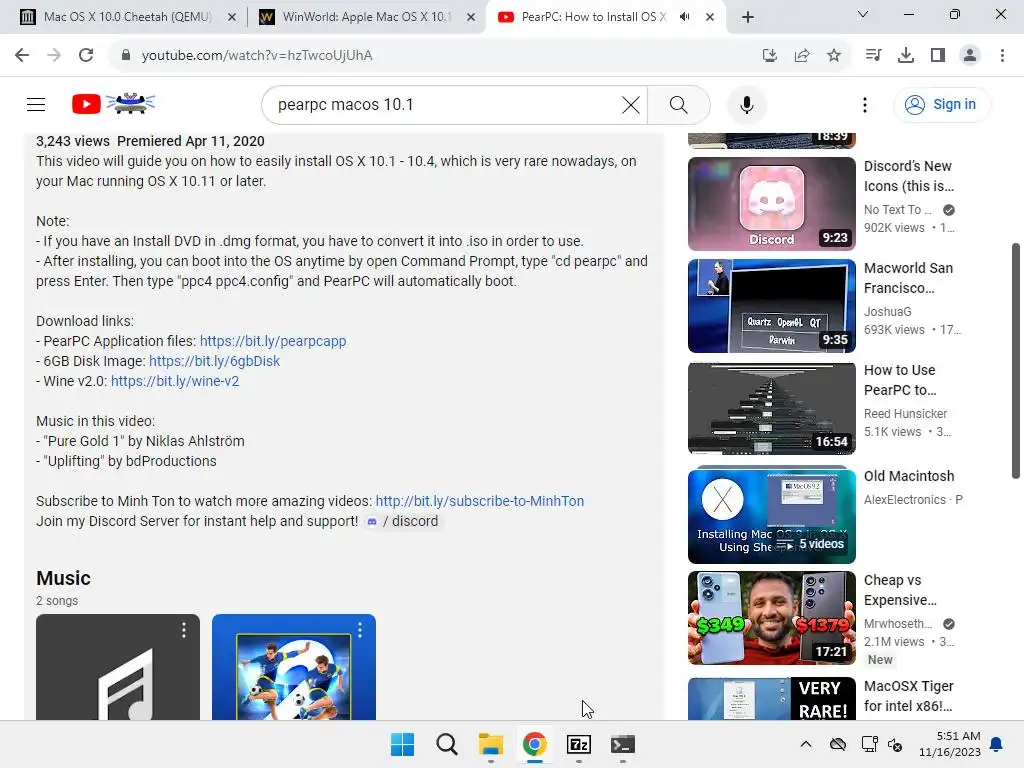Open the first music note song card
Image resolution: width=1024 pixels, height=768 pixels.
coord(118,667)
